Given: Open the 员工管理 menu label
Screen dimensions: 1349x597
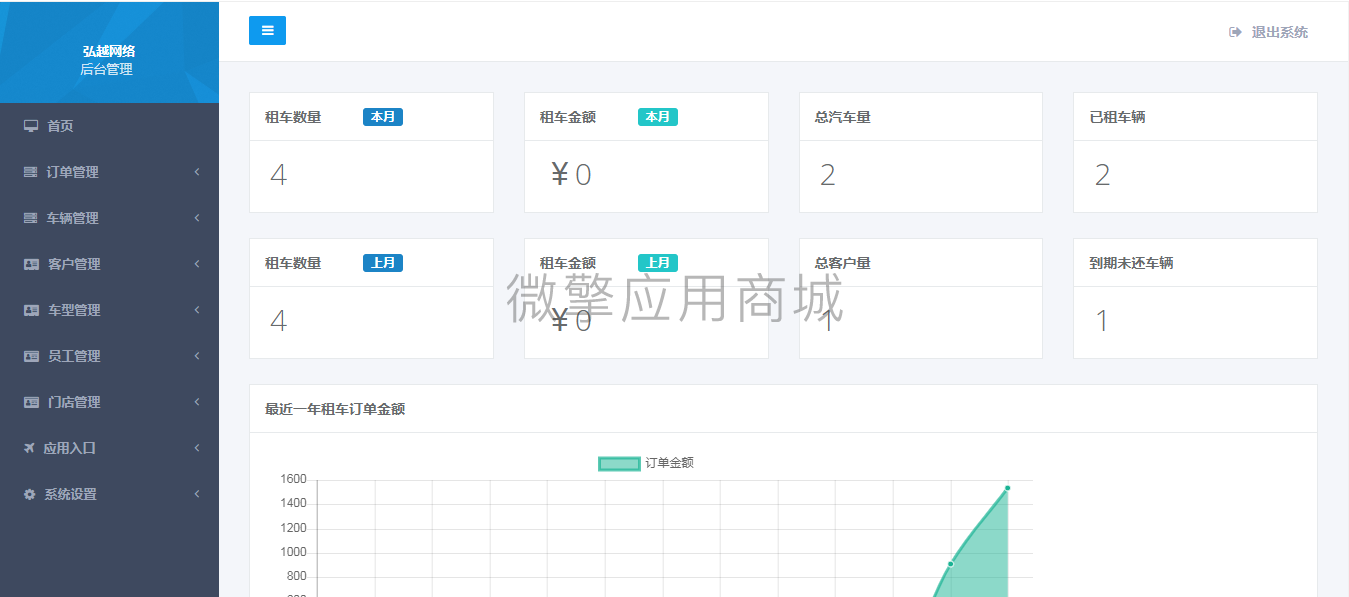Looking at the screenshot, I should (74, 356).
